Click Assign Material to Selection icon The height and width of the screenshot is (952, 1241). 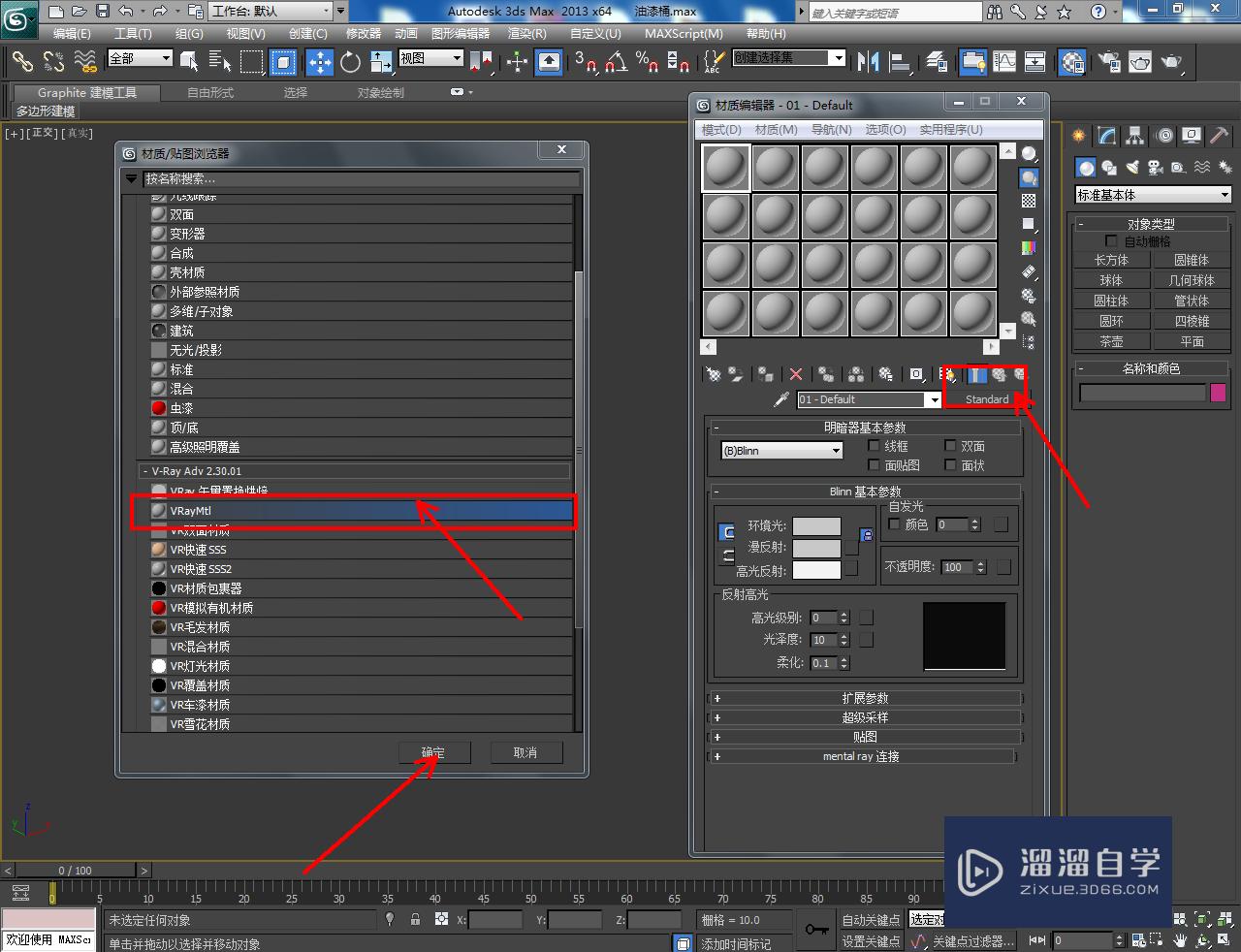(x=766, y=374)
